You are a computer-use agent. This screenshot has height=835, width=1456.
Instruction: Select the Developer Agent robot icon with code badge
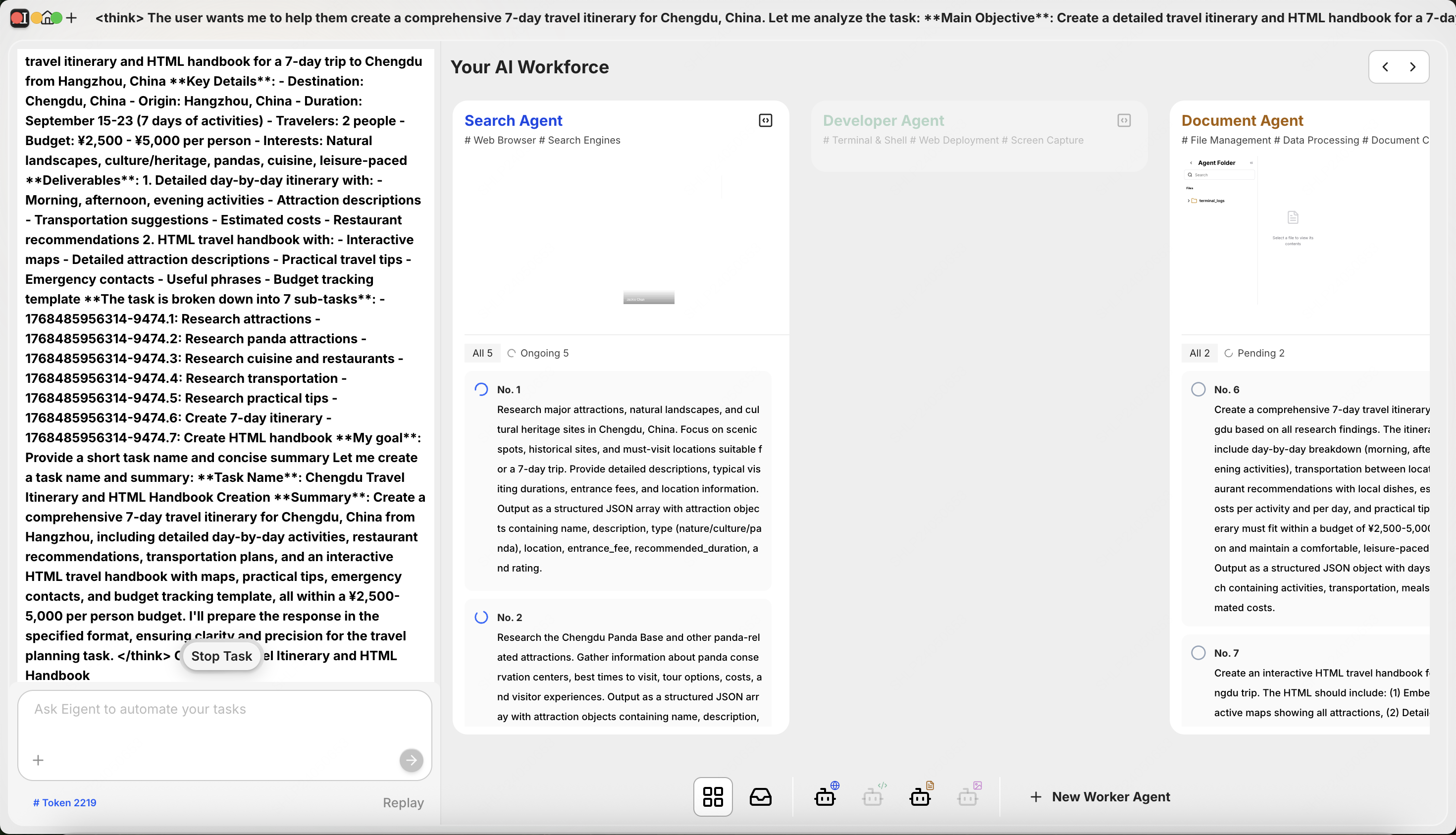point(873,796)
